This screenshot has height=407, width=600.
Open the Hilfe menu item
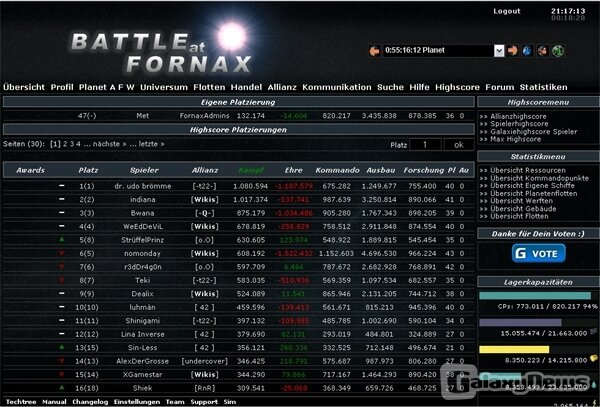(x=419, y=87)
